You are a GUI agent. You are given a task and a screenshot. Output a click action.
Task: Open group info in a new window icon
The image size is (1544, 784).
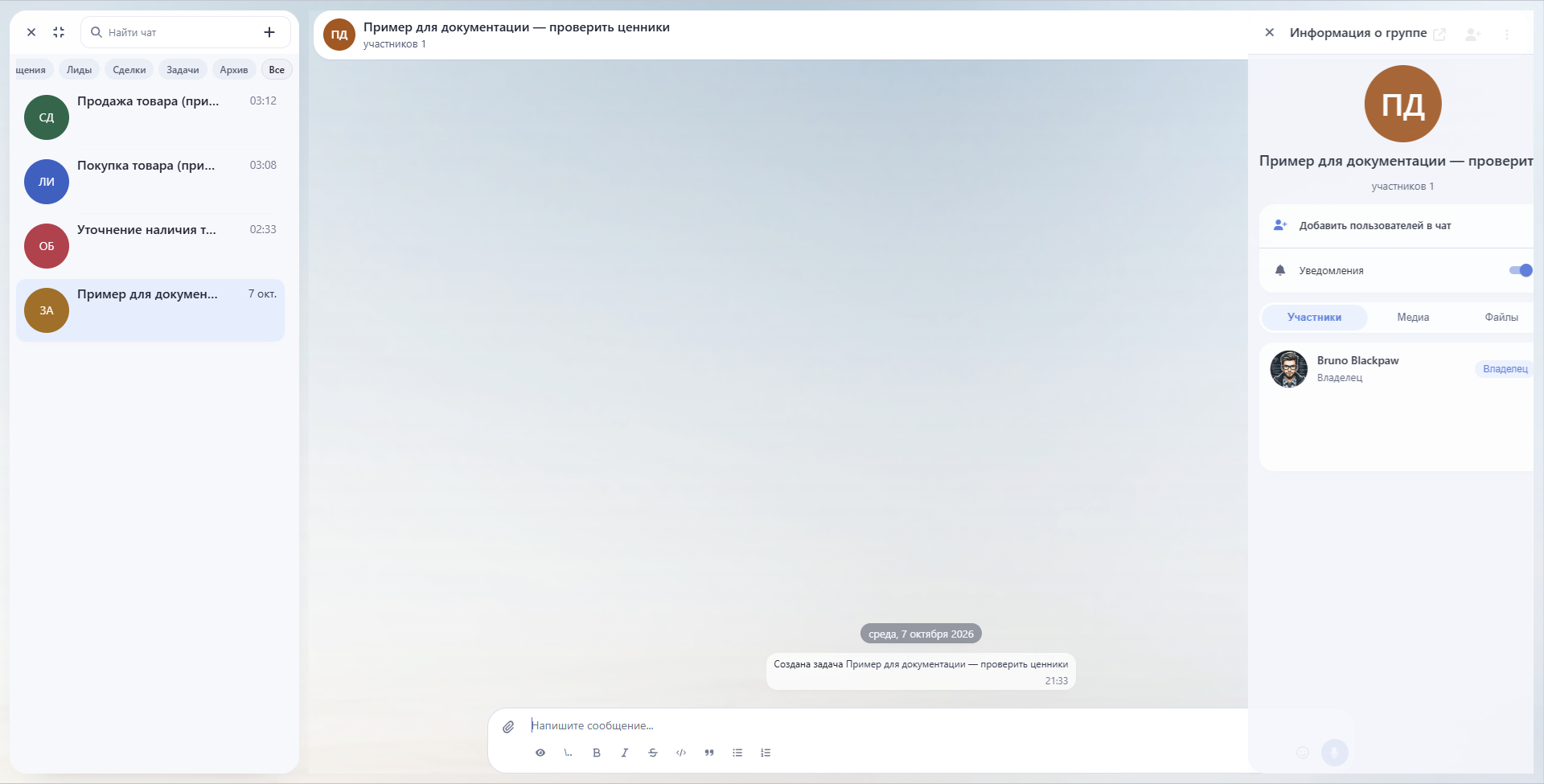[x=1439, y=34]
